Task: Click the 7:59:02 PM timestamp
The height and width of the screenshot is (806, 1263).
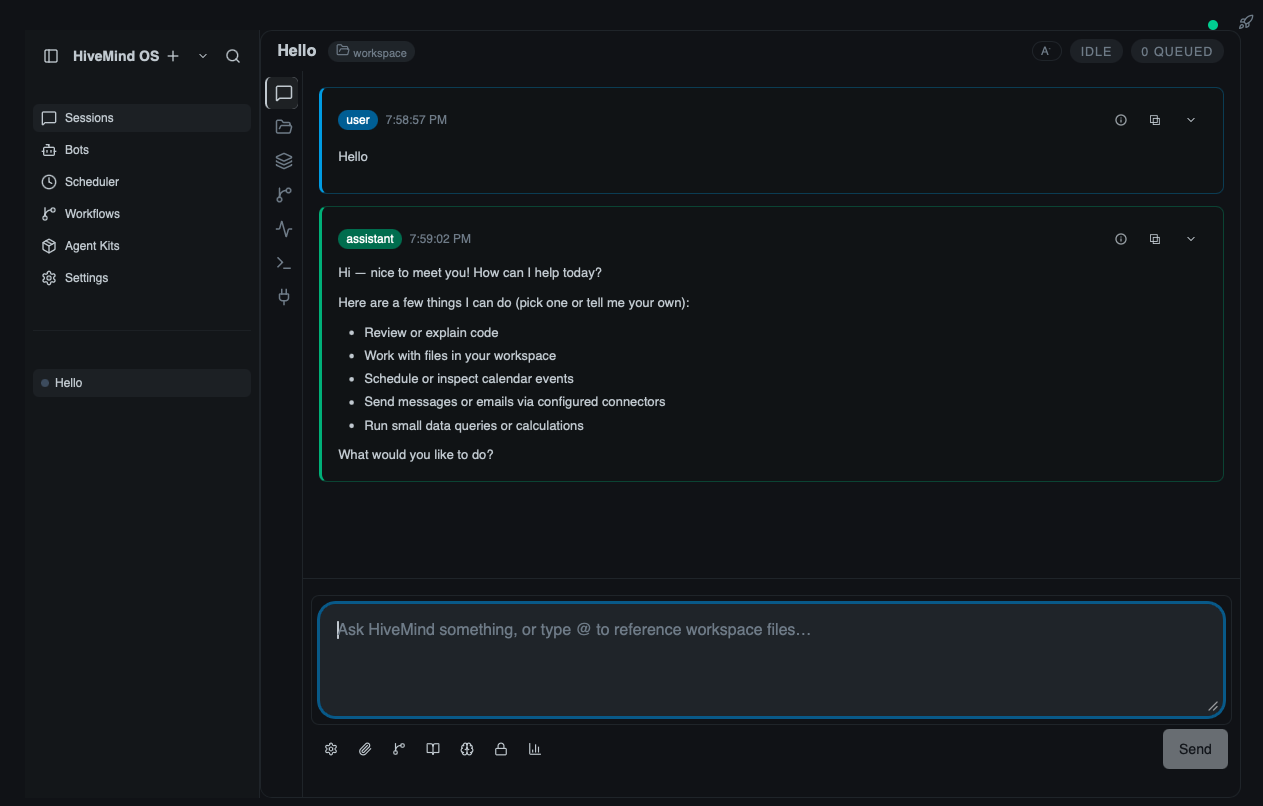Action: pyautogui.click(x=440, y=239)
